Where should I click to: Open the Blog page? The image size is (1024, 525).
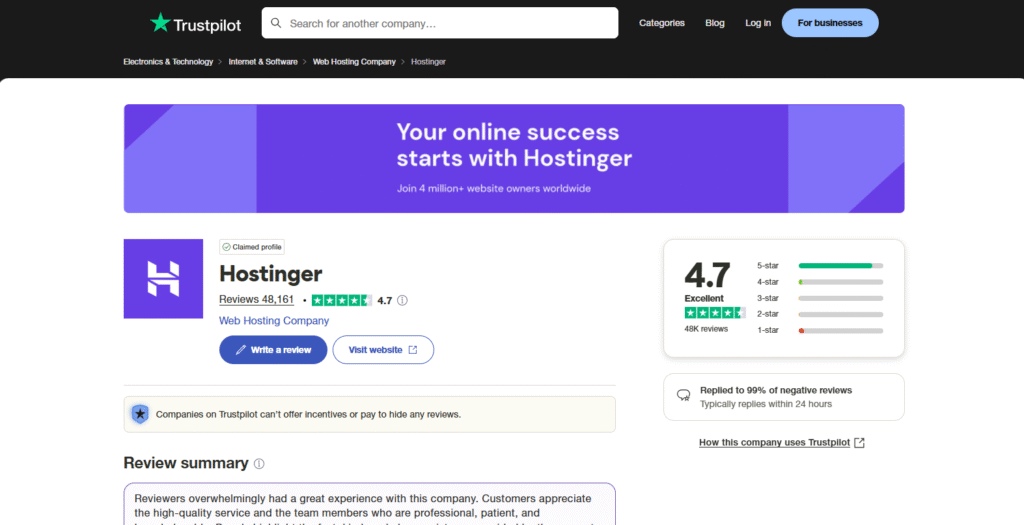coord(715,23)
